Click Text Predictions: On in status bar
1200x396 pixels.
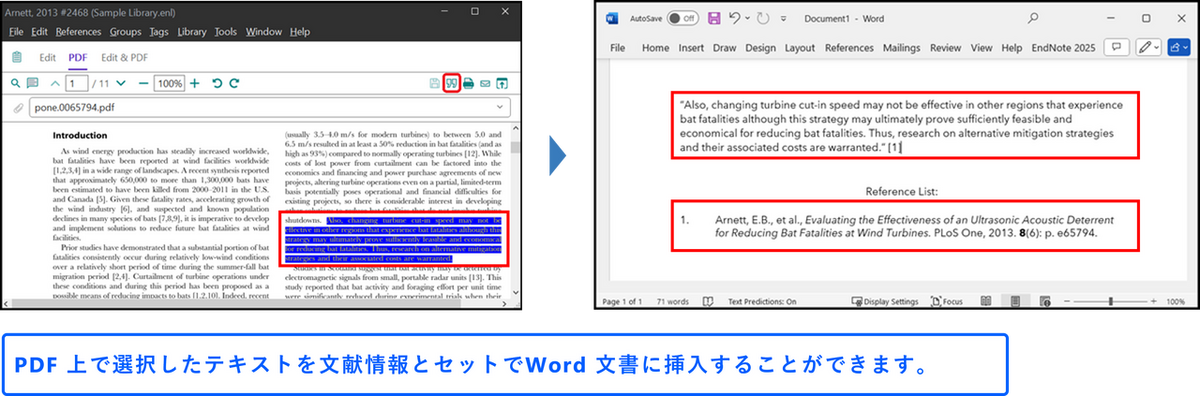[762, 301]
